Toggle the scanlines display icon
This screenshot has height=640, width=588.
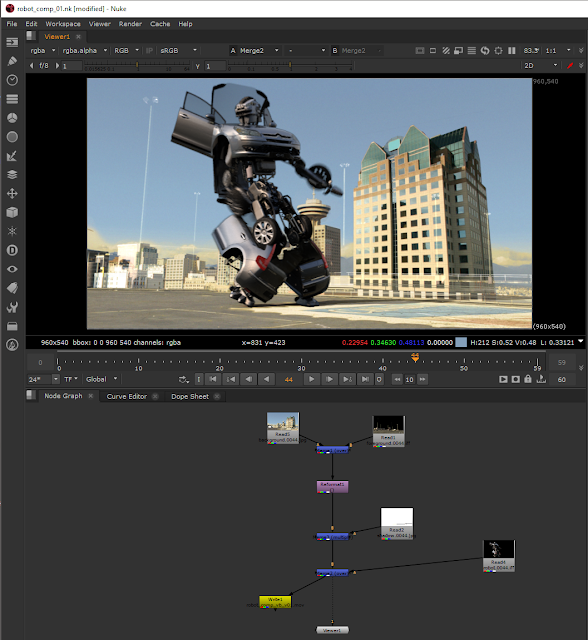472,51
